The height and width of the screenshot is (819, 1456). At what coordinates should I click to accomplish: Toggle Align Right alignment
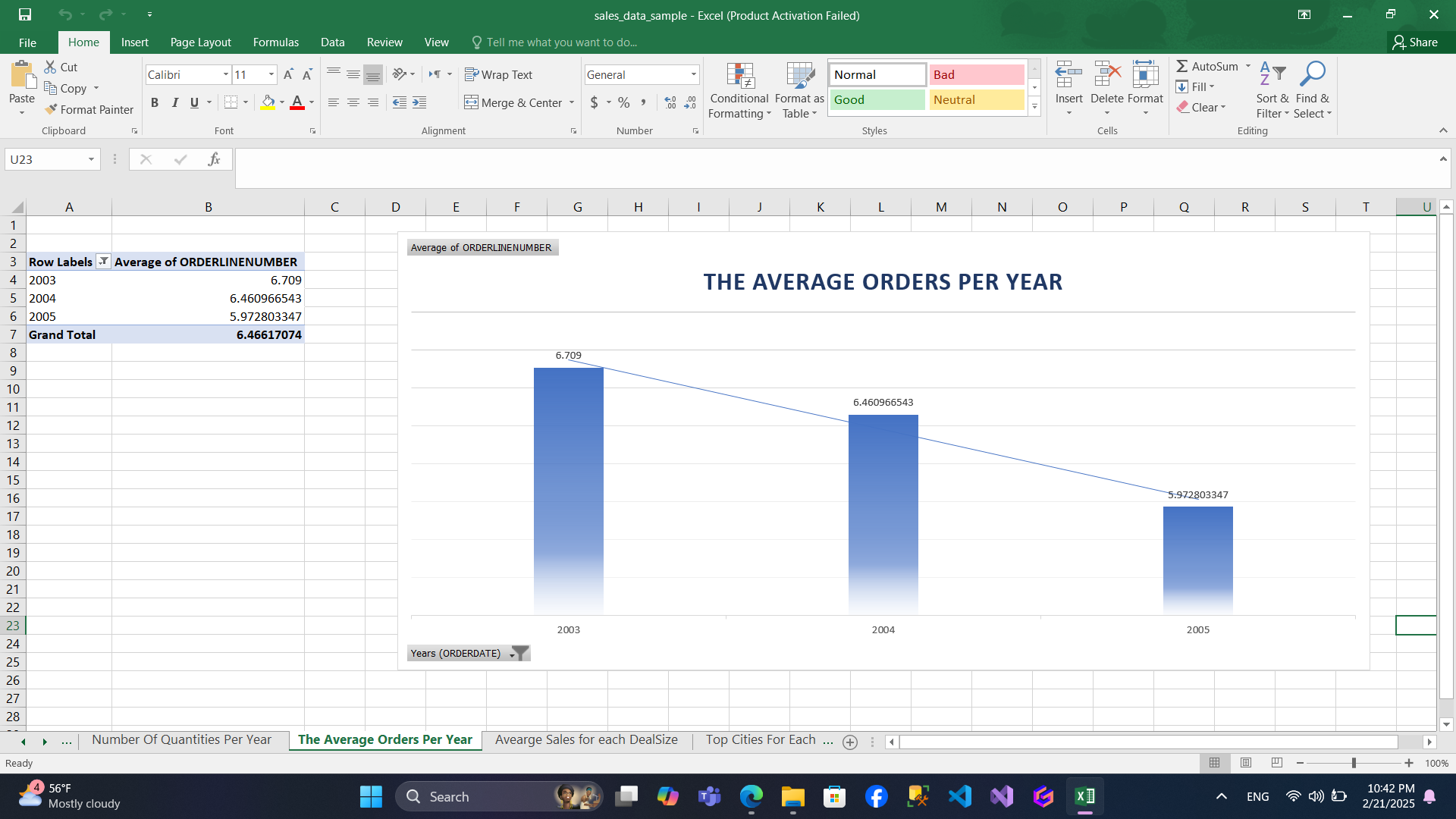(x=373, y=102)
